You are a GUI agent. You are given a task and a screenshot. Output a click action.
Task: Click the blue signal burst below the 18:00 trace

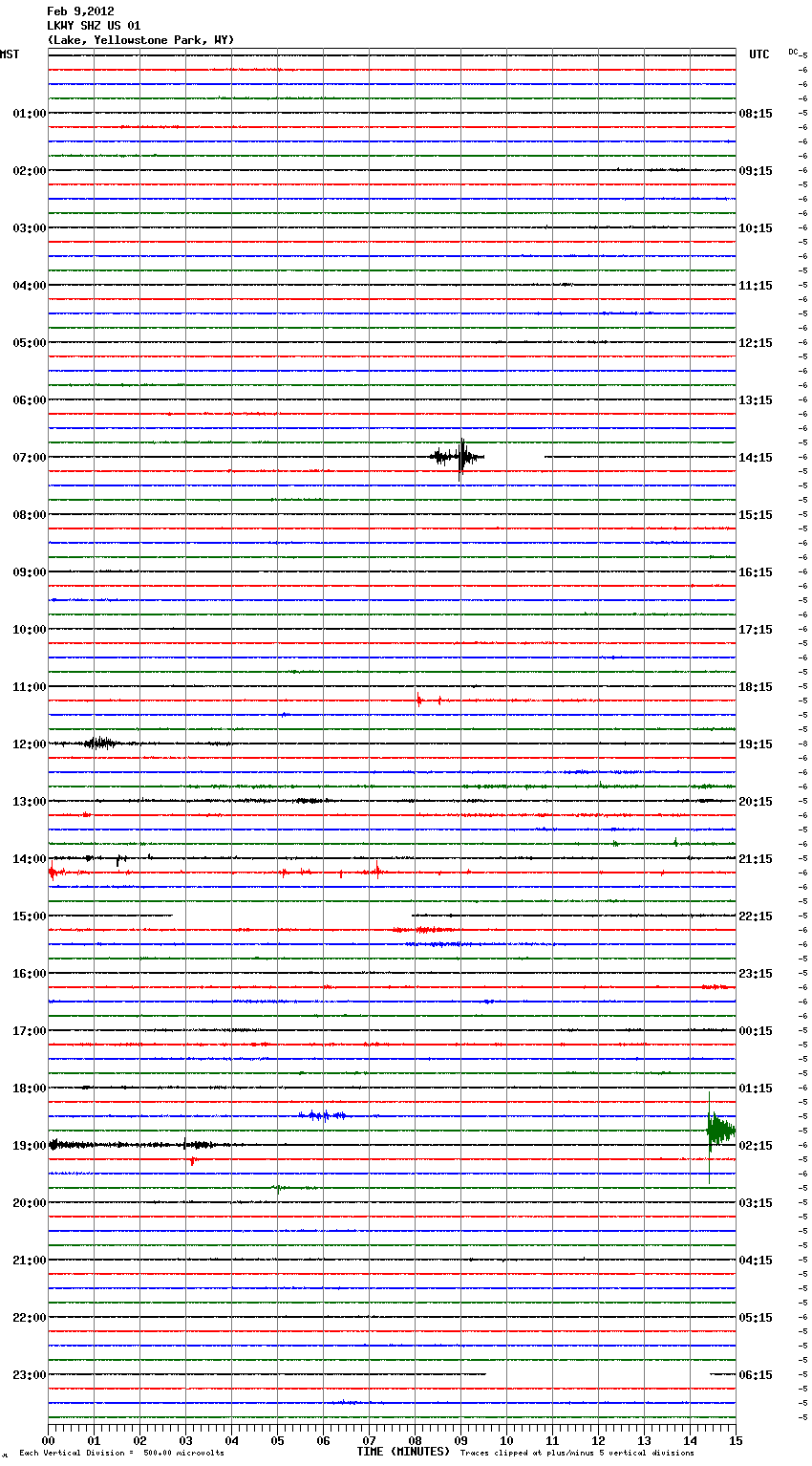click(x=323, y=1115)
